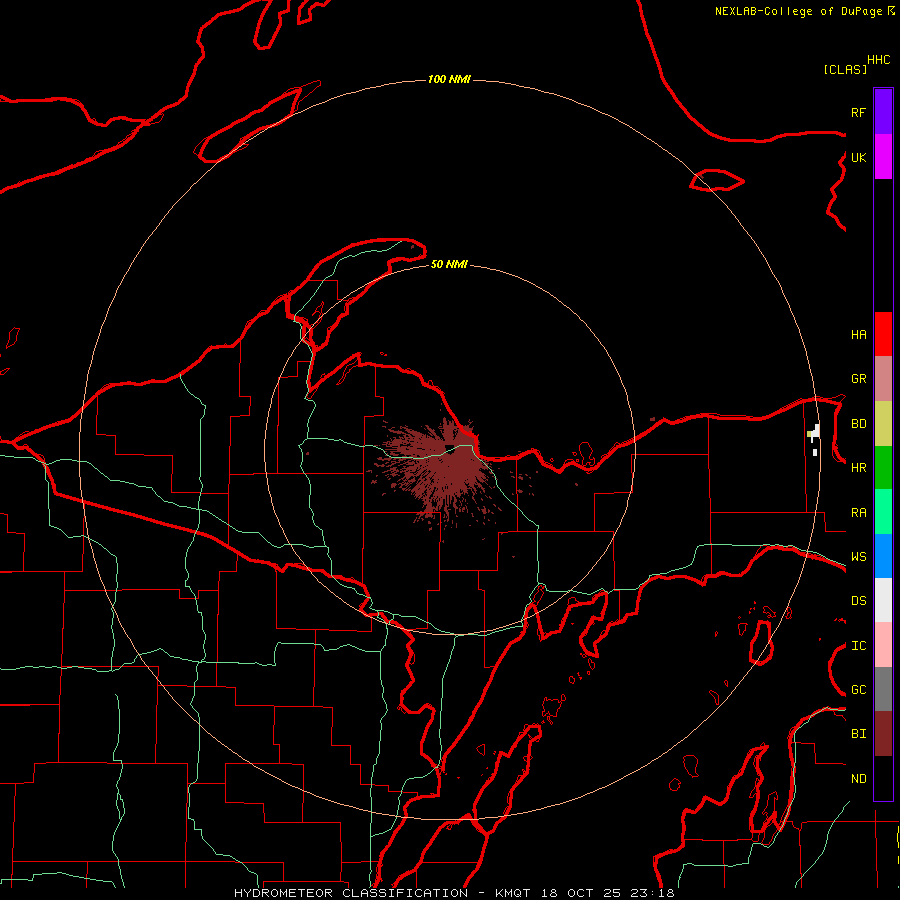Select the brown BI biological swatch
This screenshot has height=900, width=900.
883,734
